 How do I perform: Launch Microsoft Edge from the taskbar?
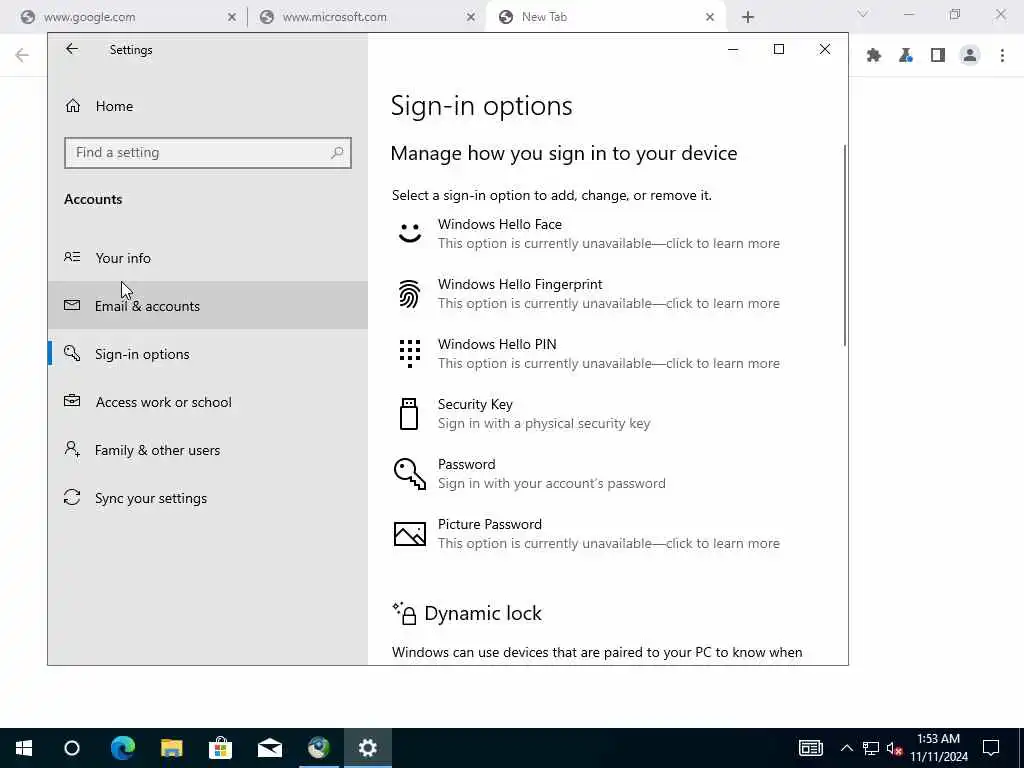click(x=122, y=748)
